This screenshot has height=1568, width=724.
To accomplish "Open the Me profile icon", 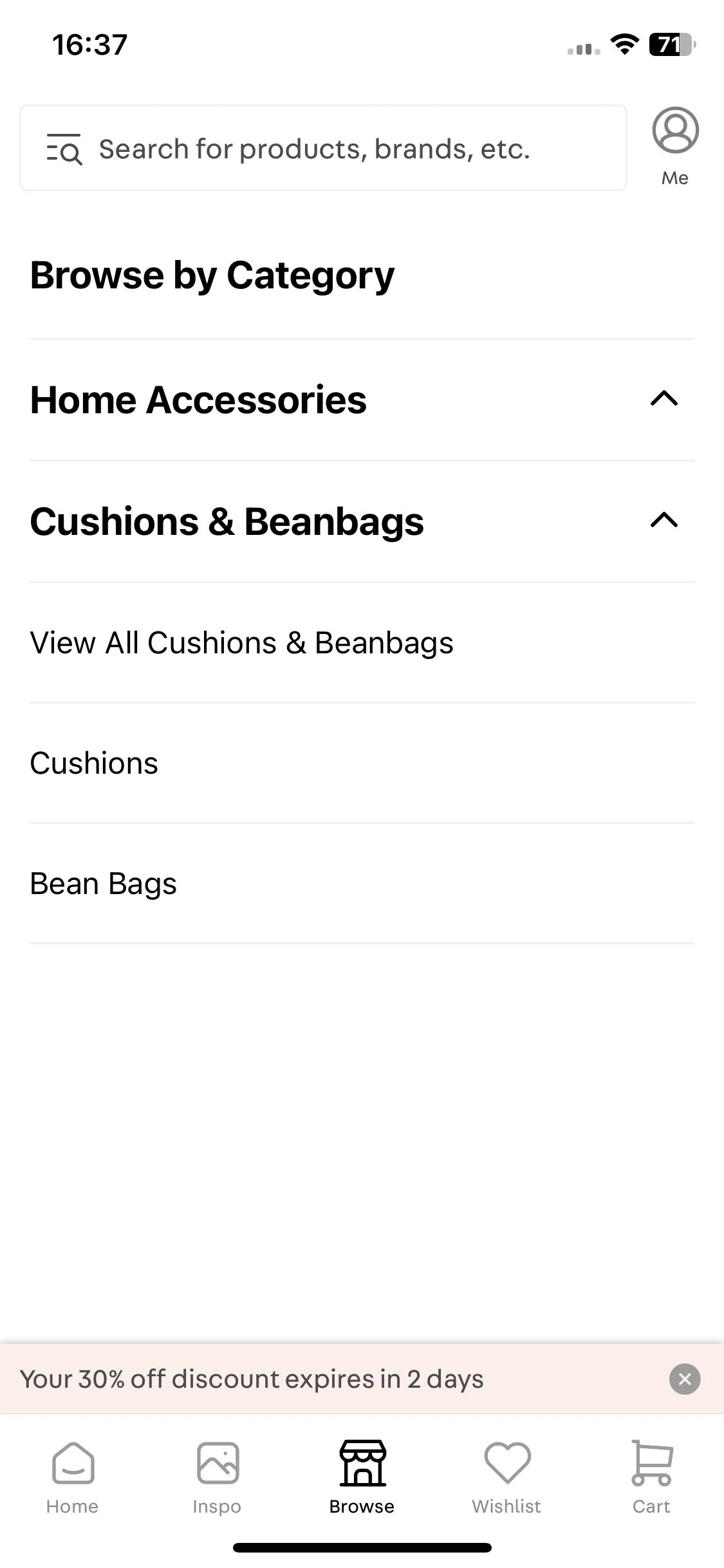I will [675, 131].
